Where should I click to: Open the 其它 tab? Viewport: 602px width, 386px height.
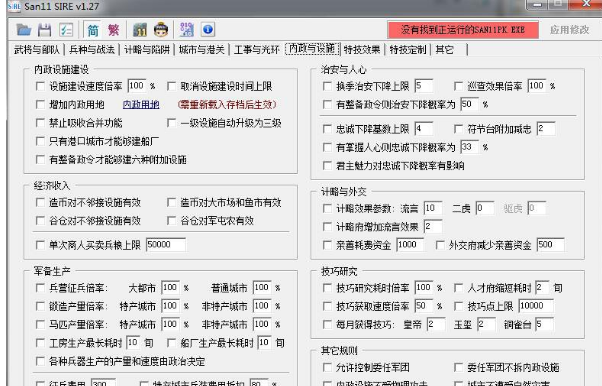coord(445,50)
